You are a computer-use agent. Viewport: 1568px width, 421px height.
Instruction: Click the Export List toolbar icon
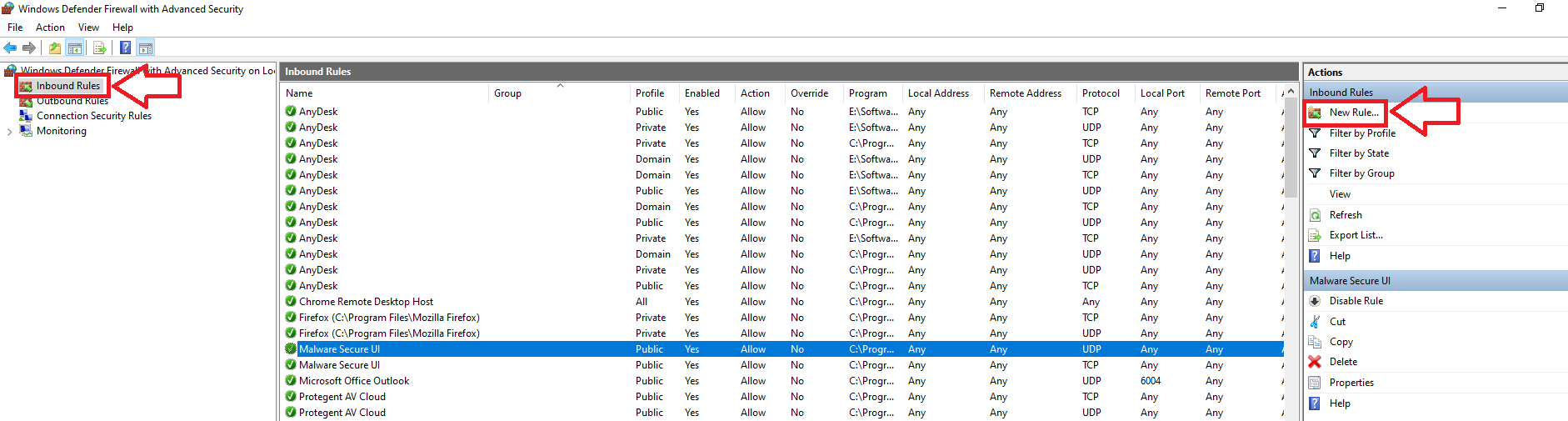[100, 48]
